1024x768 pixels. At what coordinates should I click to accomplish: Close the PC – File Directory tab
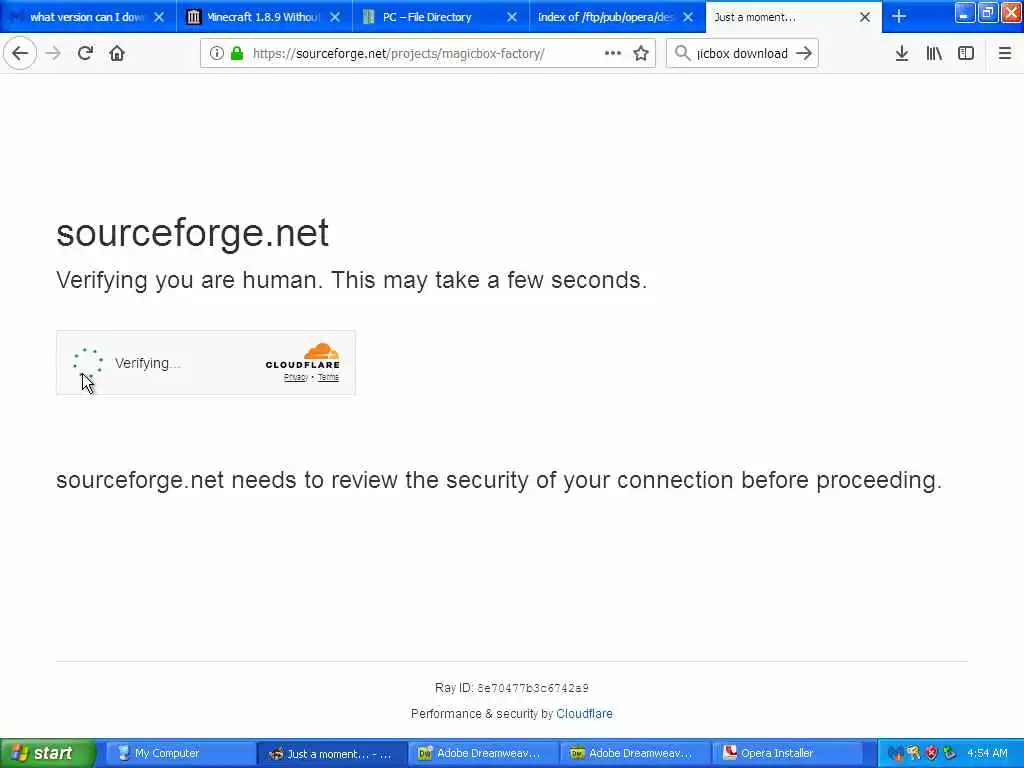coord(512,17)
